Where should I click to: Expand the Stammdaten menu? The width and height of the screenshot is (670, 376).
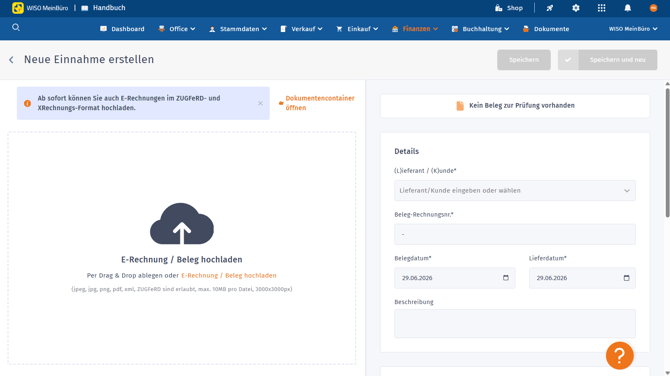click(238, 29)
